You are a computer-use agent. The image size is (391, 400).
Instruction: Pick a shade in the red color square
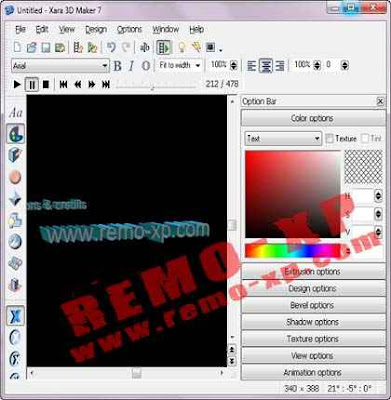[x=293, y=194]
